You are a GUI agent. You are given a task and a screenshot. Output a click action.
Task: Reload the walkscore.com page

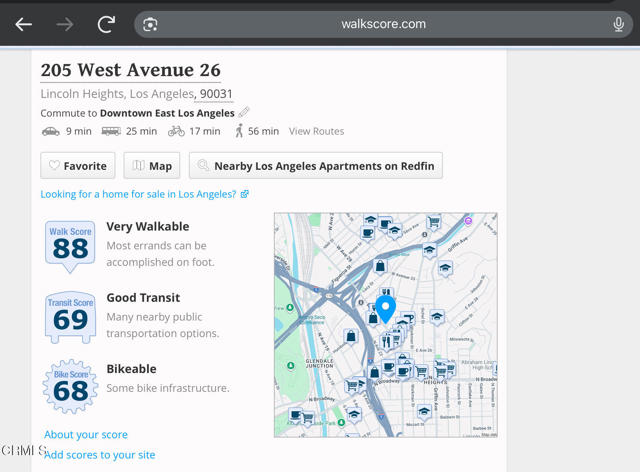106,24
